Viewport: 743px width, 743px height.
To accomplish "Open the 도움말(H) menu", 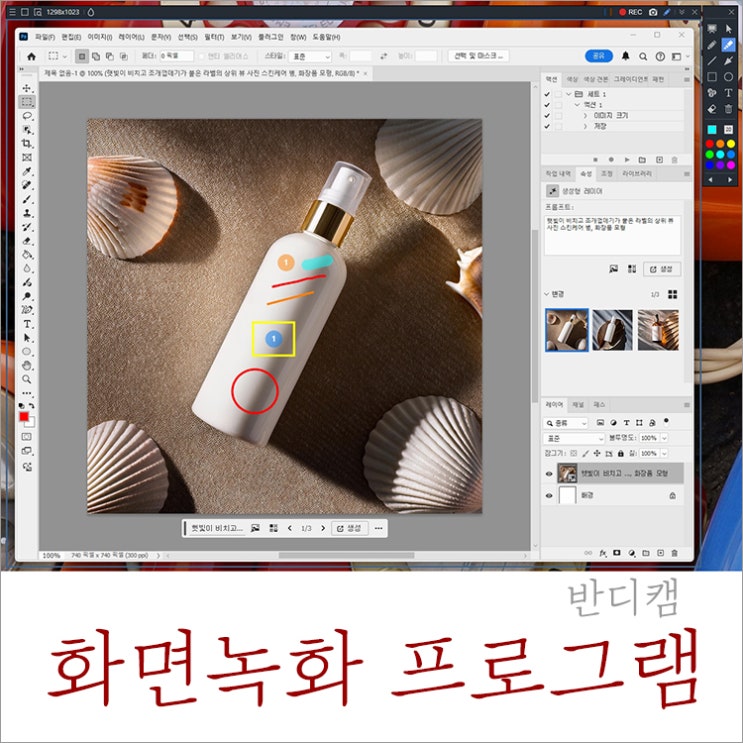I will coord(326,37).
